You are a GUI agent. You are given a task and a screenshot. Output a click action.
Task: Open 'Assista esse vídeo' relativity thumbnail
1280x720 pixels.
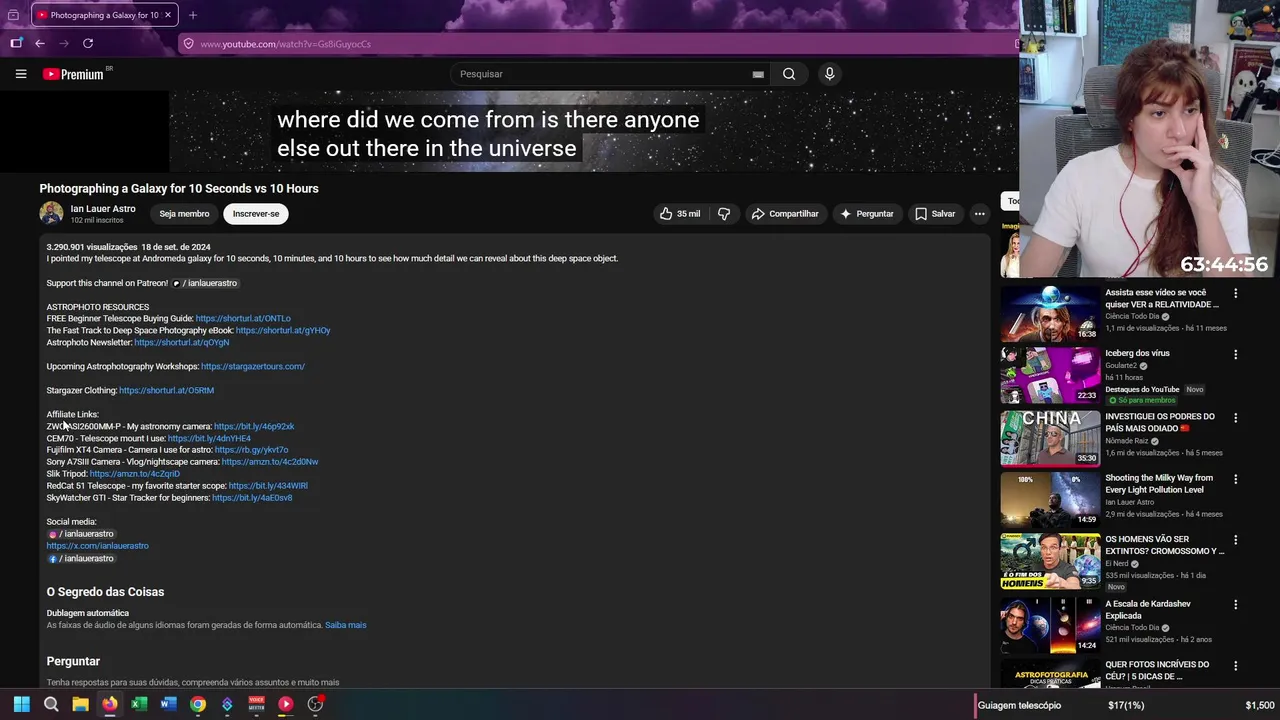coord(1050,313)
